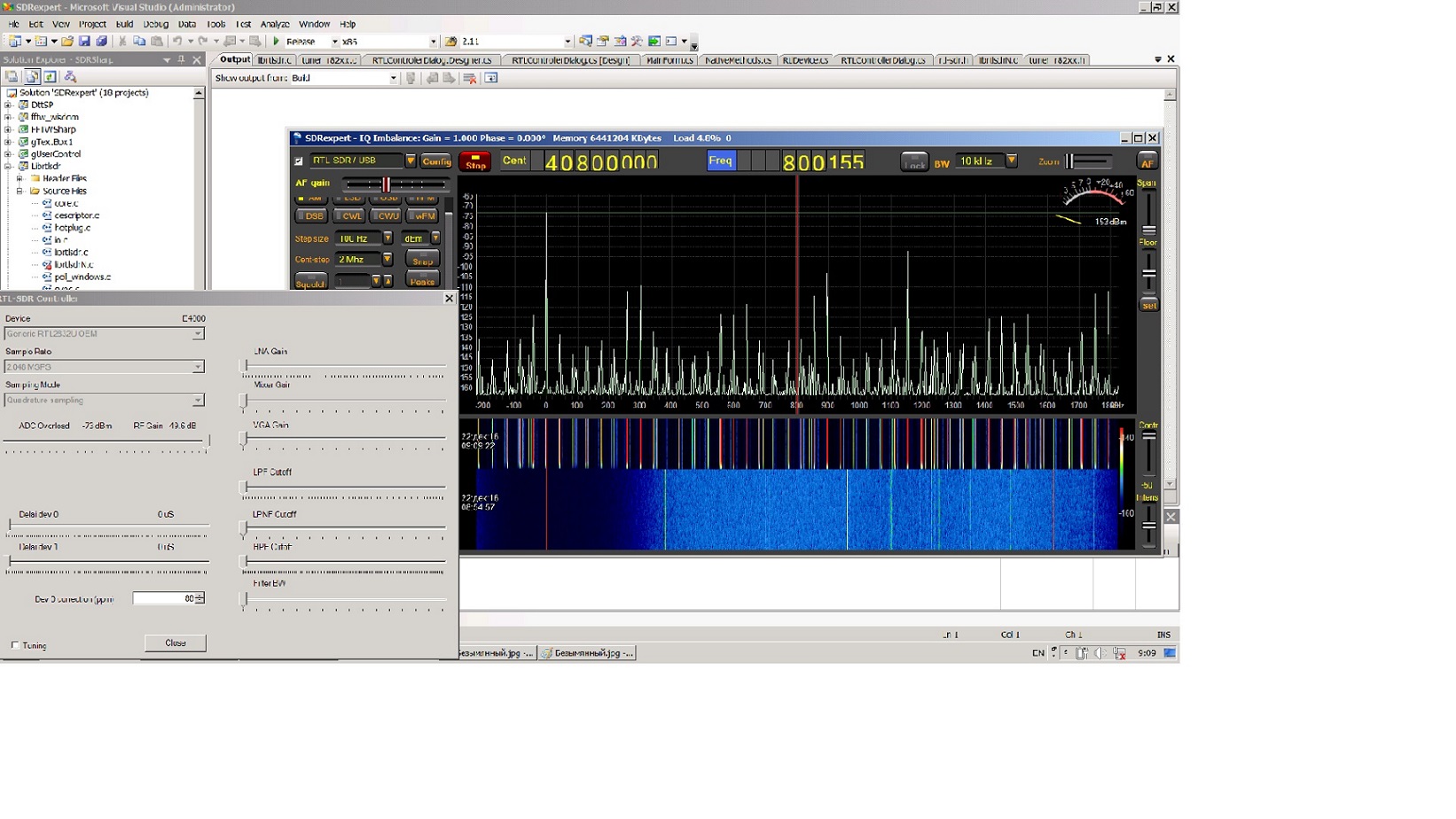
Task: Click the Paste toolbar icon
Action: [x=157, y=42]
